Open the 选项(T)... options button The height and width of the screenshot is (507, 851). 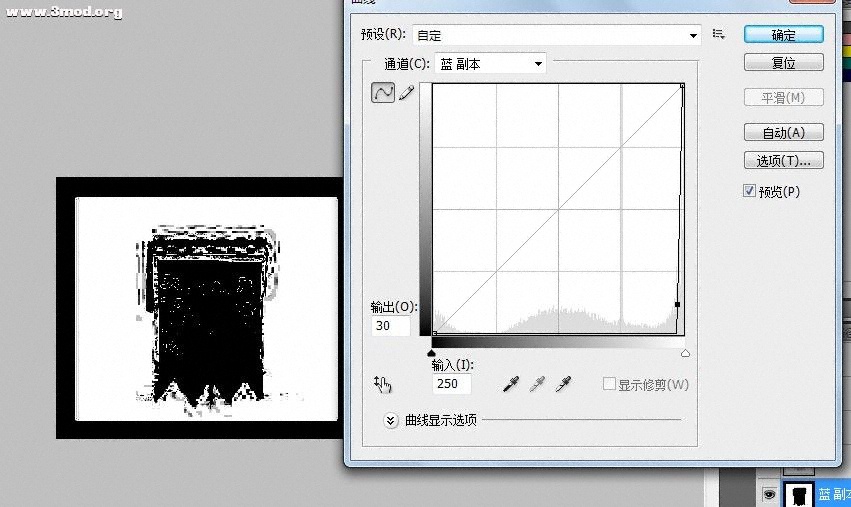point(783,160)
